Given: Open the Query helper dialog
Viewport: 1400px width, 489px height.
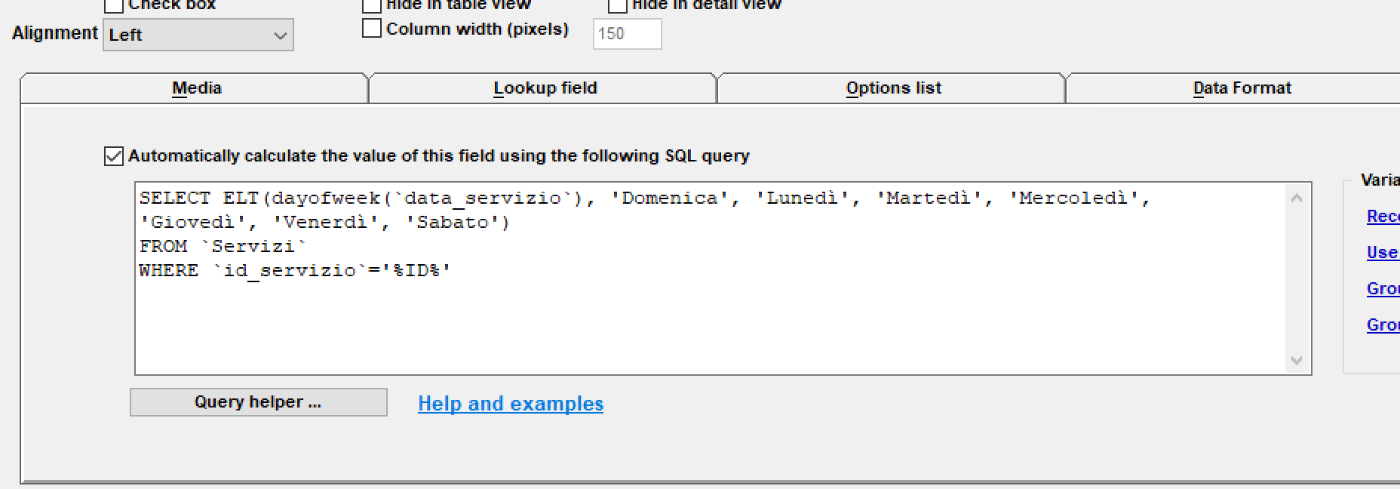Looking at the screenshot, I should click(258, 402).
